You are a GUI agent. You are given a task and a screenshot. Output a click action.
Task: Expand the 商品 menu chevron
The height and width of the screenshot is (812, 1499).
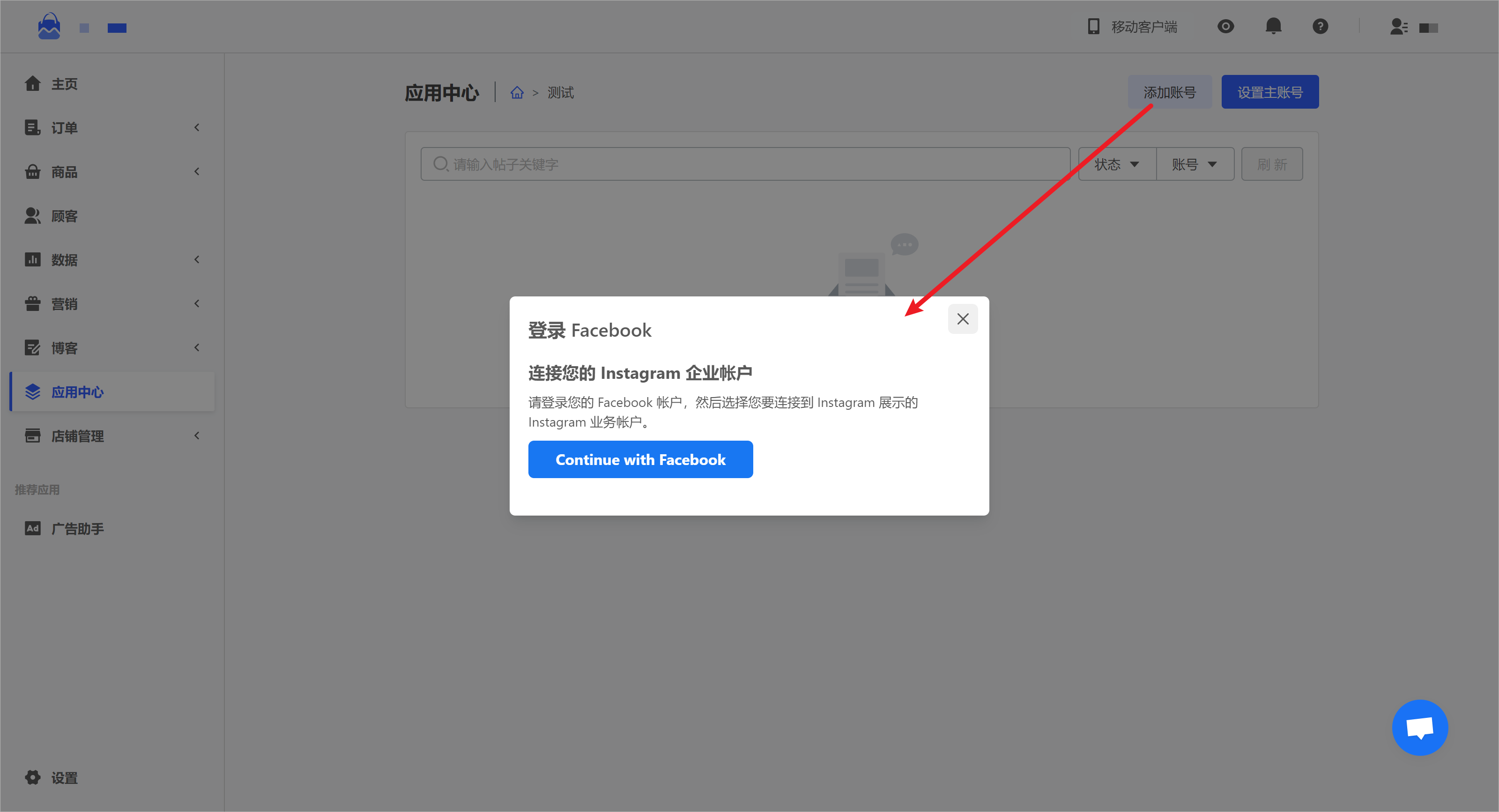(x=197, y=171)
